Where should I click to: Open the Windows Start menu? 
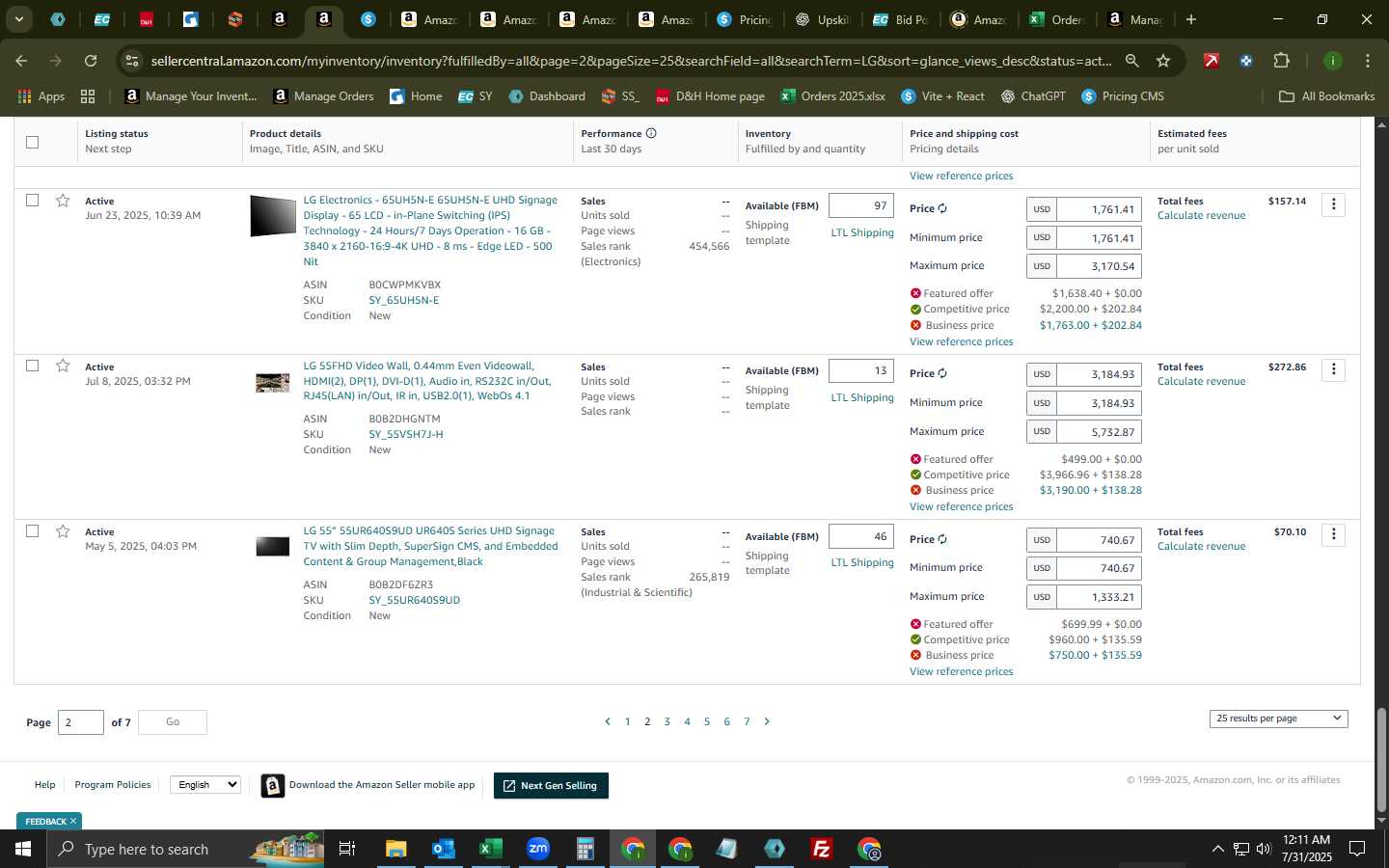pyautogui.click(x=22, y=849)
